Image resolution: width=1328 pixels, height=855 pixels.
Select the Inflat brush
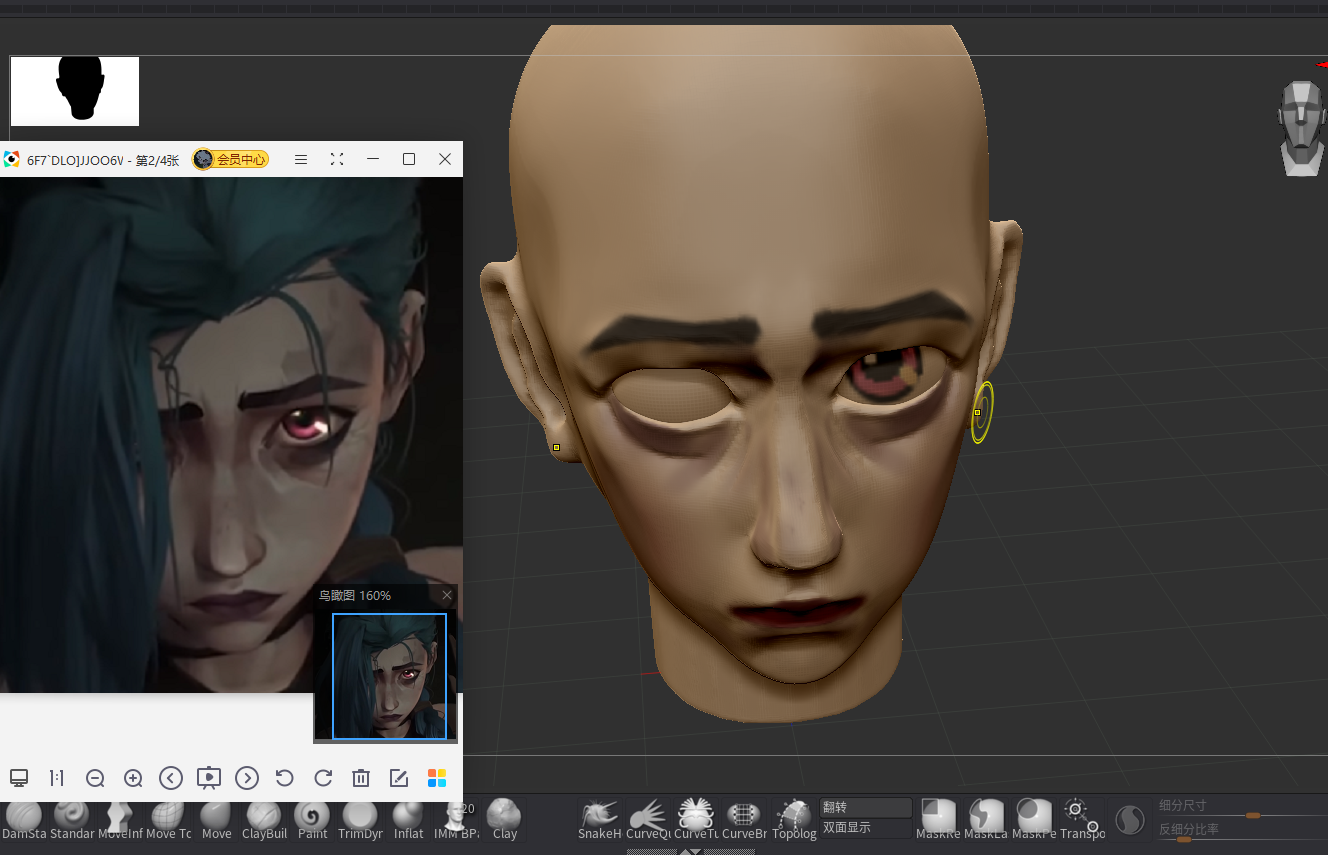[408, 821]
